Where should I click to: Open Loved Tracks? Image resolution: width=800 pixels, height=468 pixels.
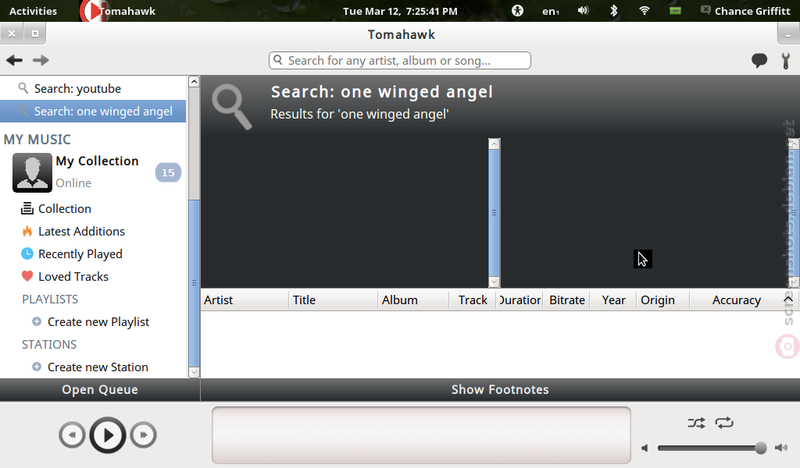pyautogui.click(x=73, y=277)
